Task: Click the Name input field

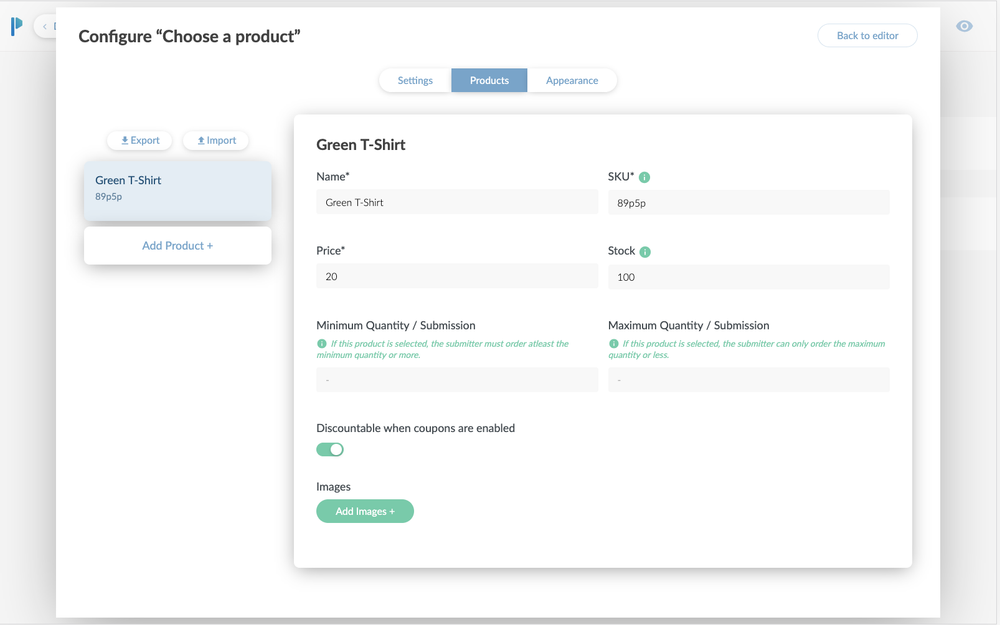Action: coord(456,202)
